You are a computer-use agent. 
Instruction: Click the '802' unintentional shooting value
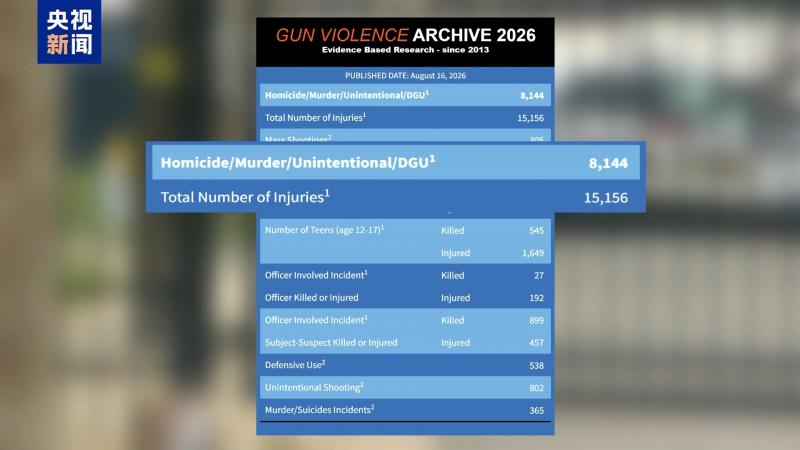(536, 388)
